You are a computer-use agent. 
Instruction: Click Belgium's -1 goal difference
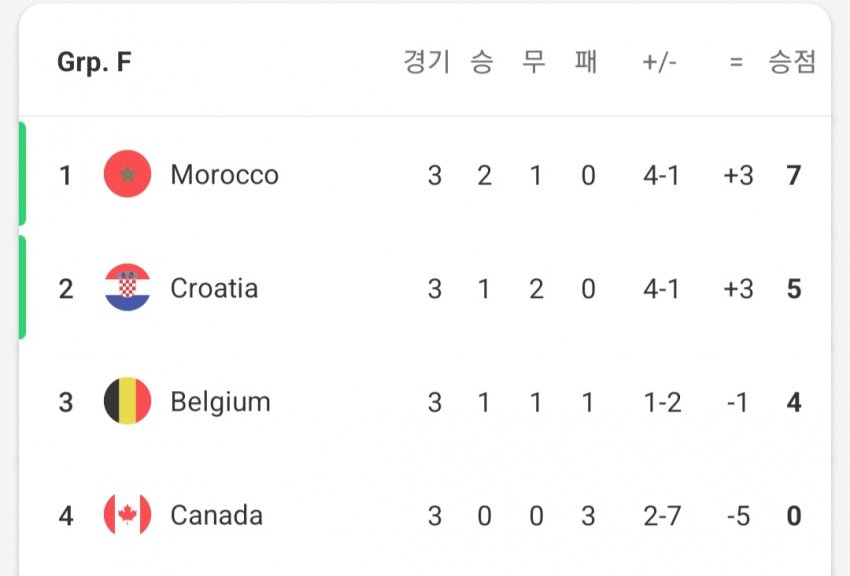pyautogui.click(x=737, y=403)
